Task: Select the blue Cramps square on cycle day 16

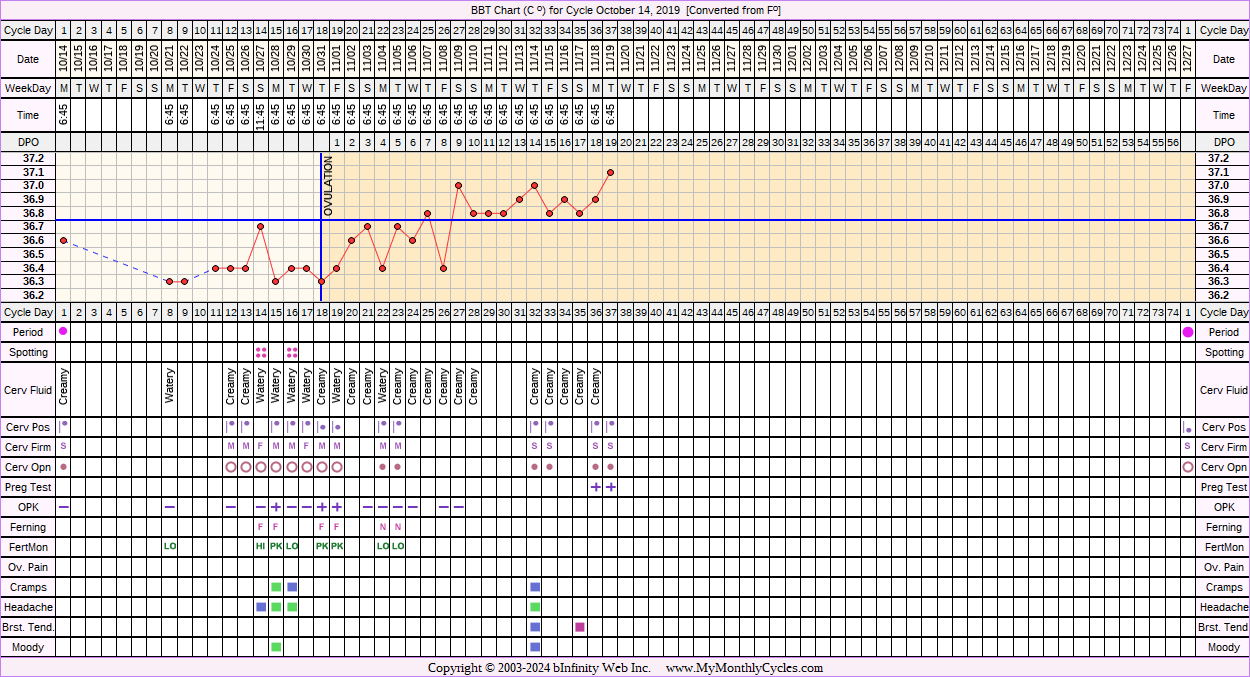Action: (292, 587)
